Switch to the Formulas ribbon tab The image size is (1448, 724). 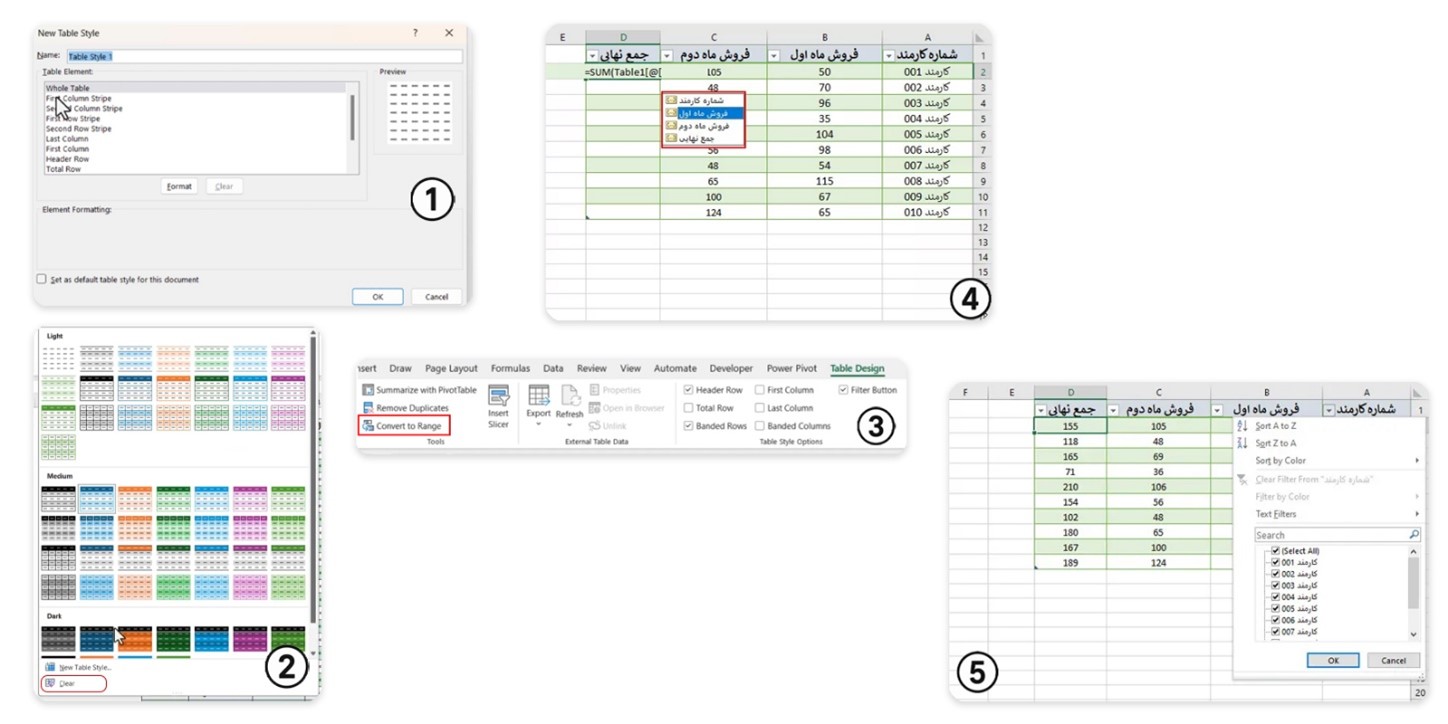click(510, 368)
